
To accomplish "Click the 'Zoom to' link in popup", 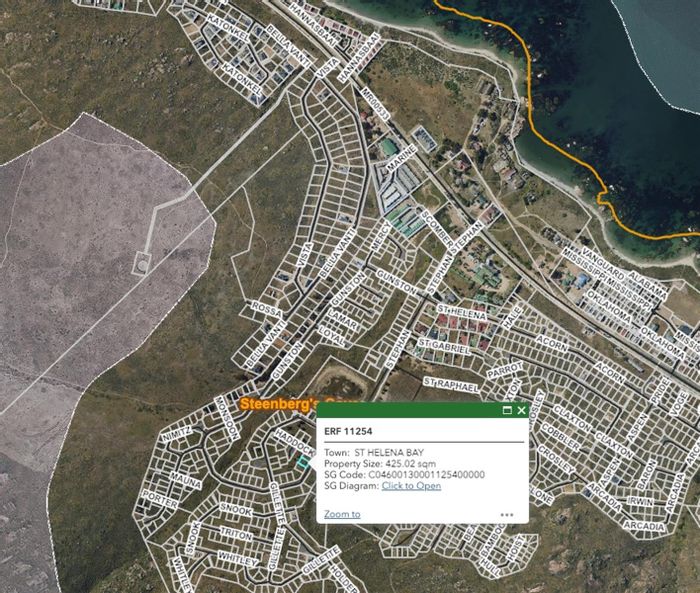I will point(342,514).
